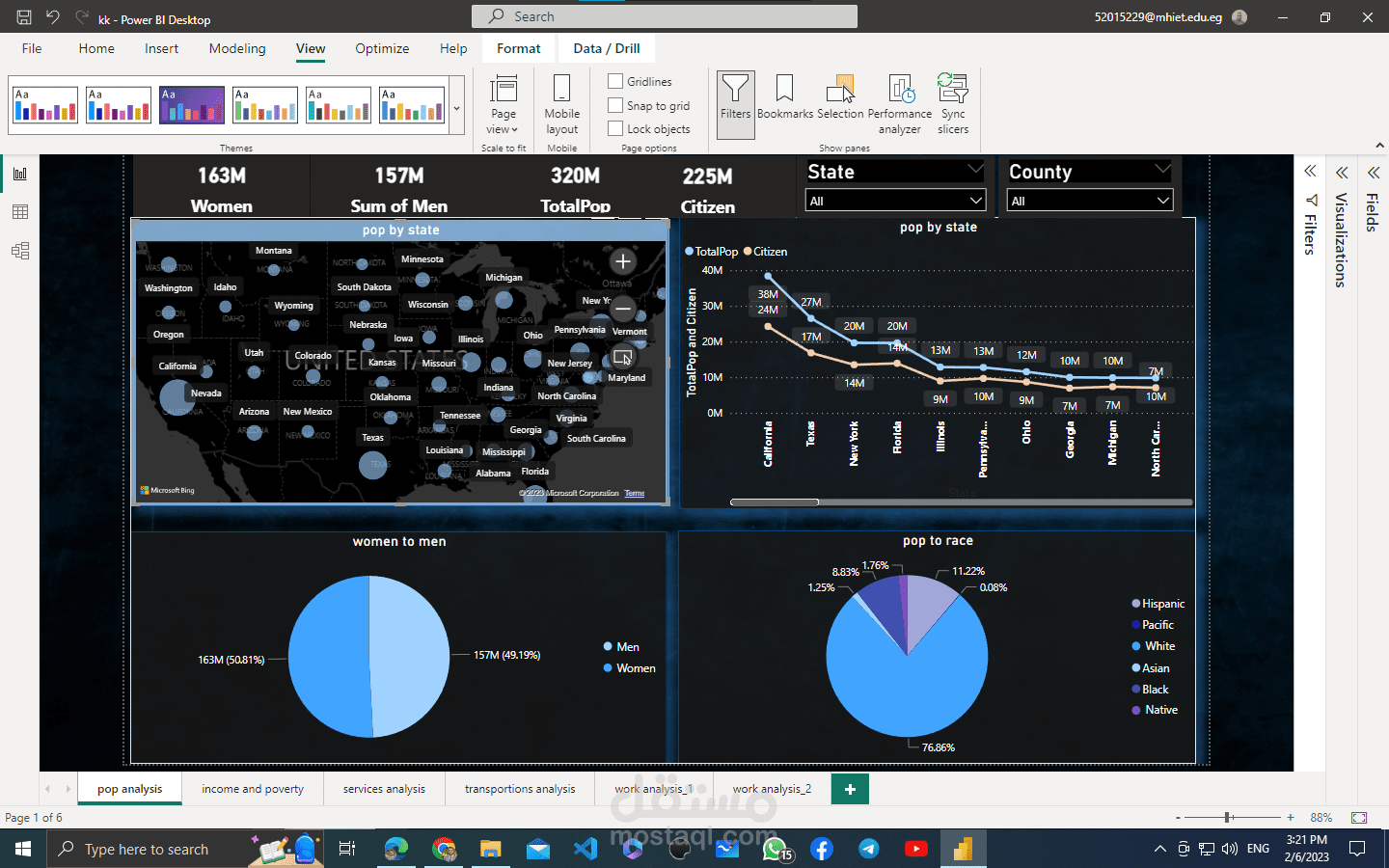Open Telegram from the taskbar
1389x868 pixels.
869,849
